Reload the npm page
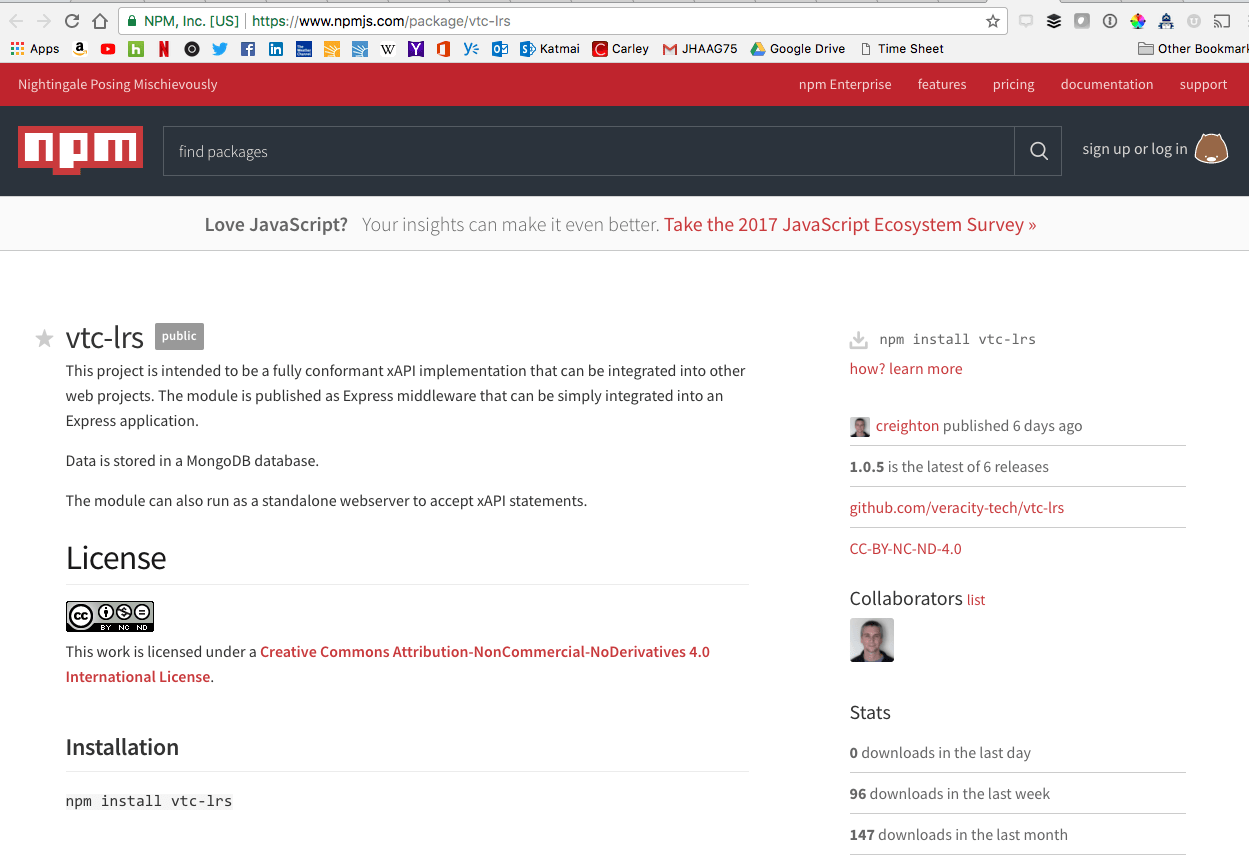The width and height of the screenshot is (1249, 860). 72,21
